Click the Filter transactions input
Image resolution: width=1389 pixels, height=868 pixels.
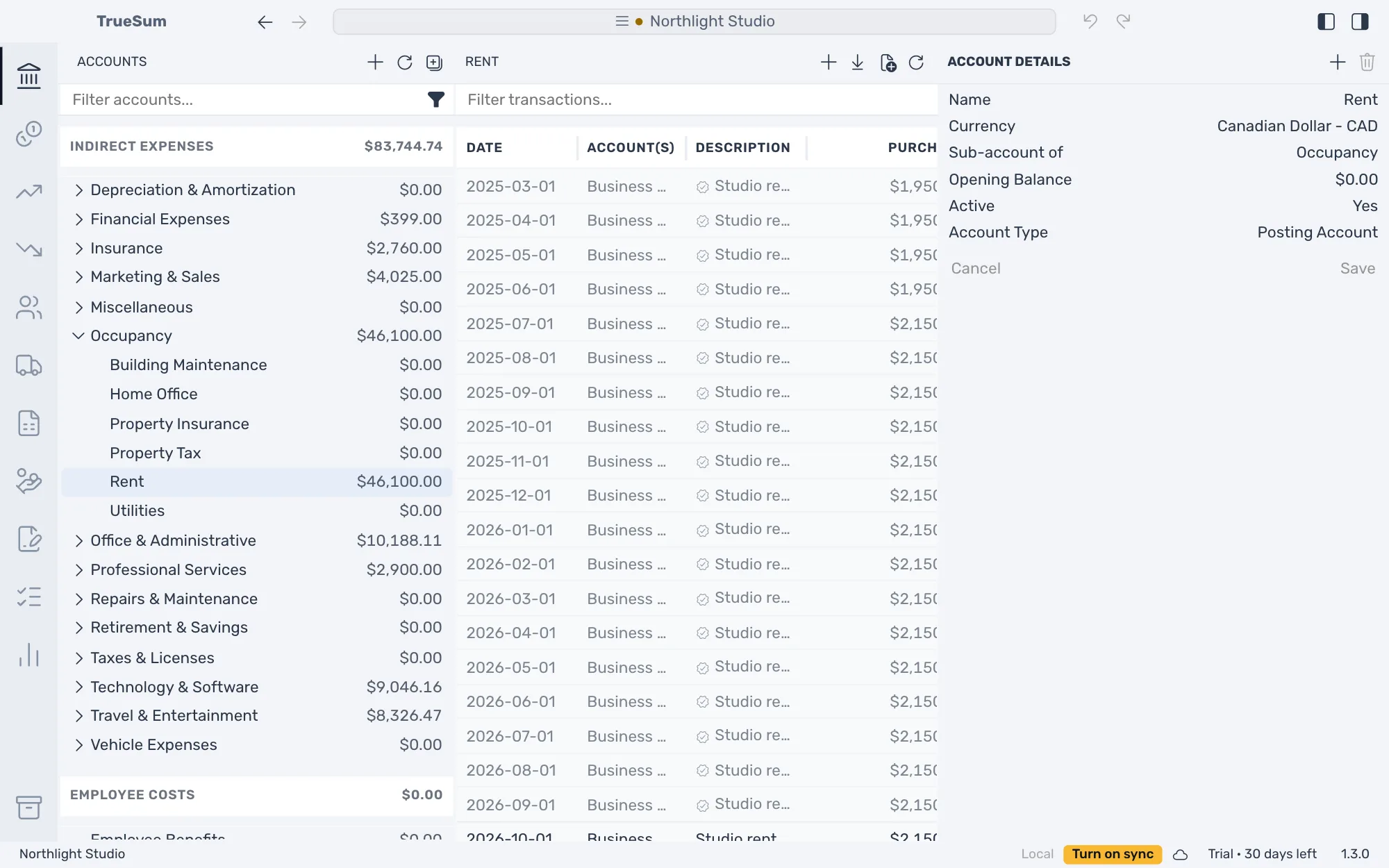(696, 100)
